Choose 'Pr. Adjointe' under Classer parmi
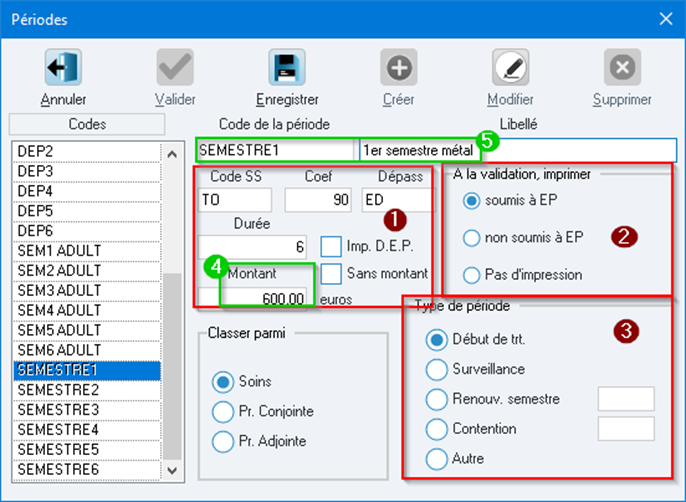 point(223,442)
